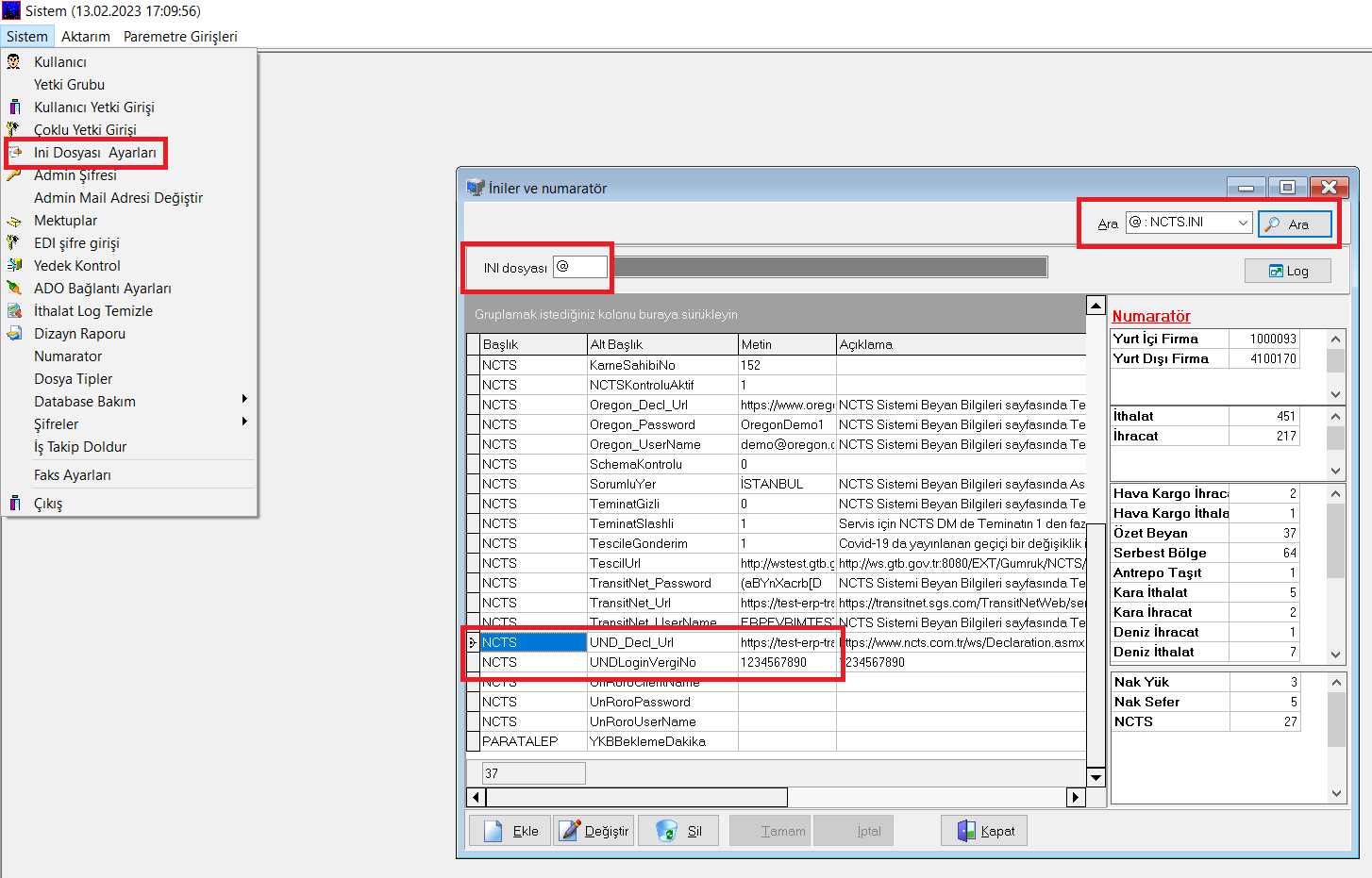
Task: Click the Log button
Action: click(1288, 271)
